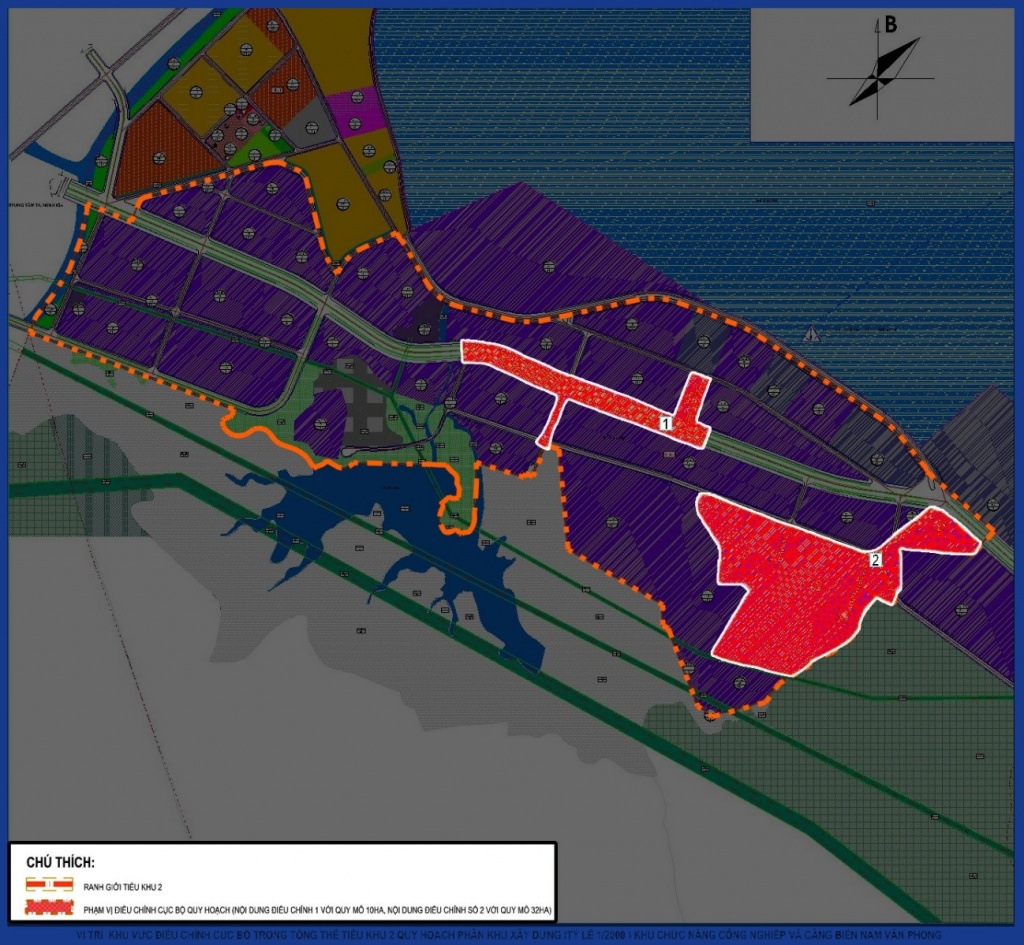Click the letter B above the compass
Image resolution: width=1024 pixels, height=945 pixels.
coord(891,25)
